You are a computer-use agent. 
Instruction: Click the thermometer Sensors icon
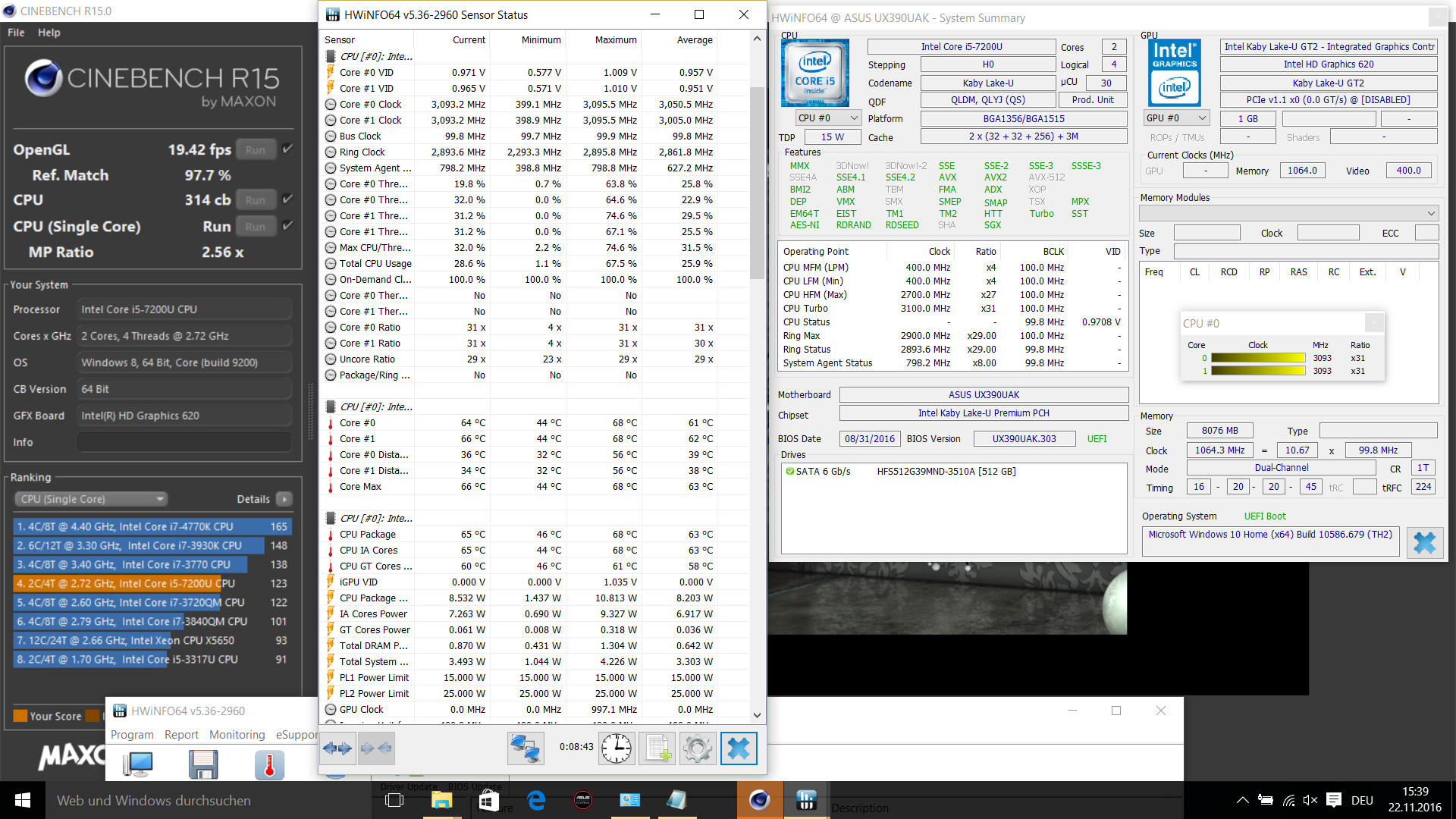click(269, 764)
